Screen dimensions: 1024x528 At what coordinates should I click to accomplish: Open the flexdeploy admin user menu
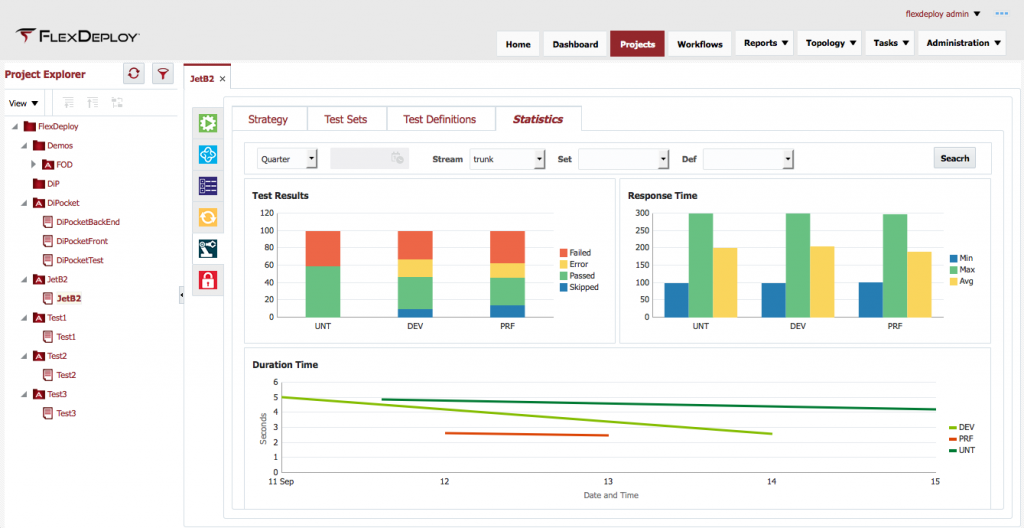coord(943,13)
